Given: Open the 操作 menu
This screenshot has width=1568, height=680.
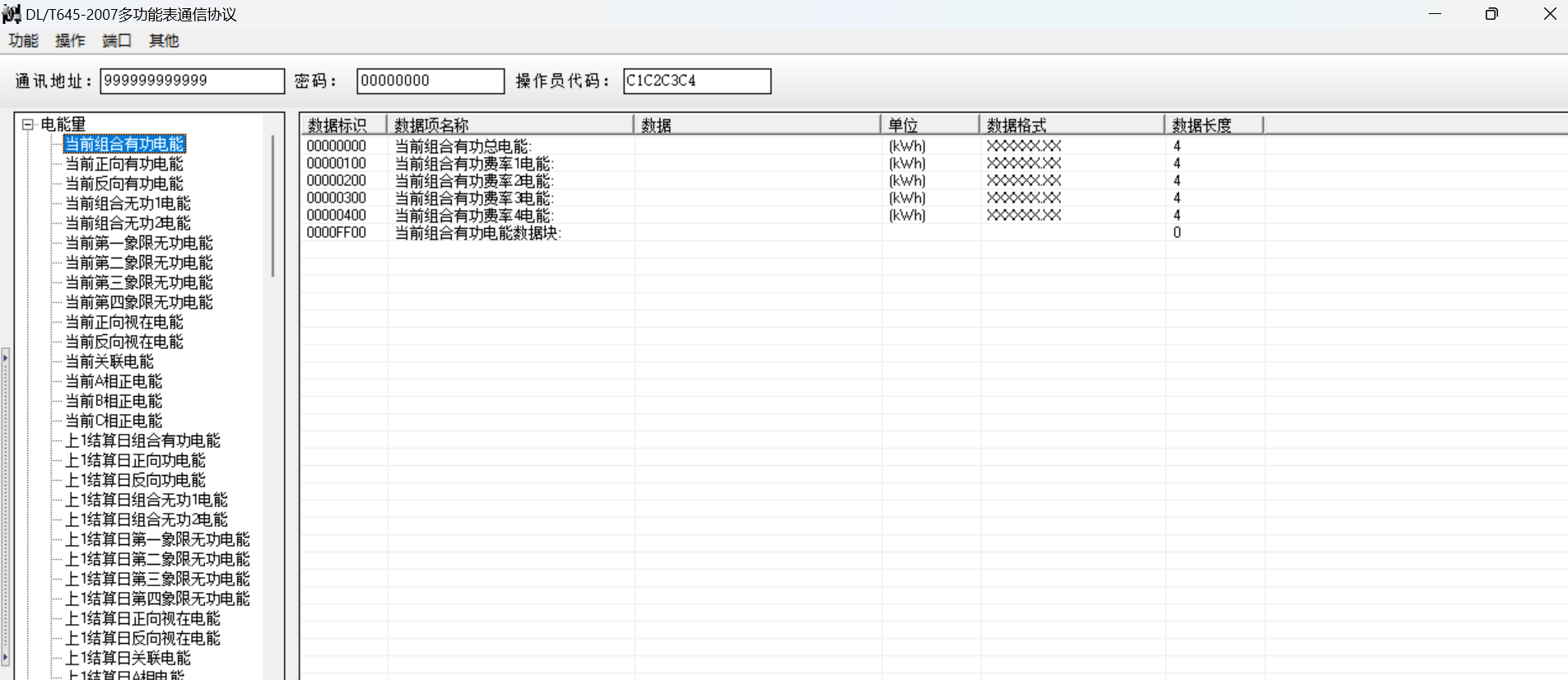Looking at the screenshot, I should coord(70,40).
